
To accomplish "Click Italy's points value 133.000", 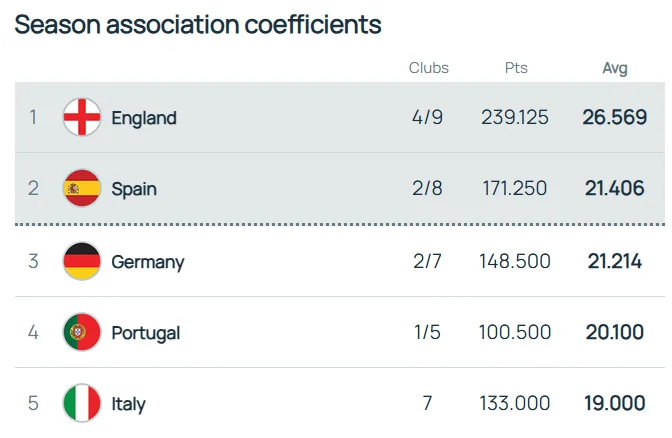I will (515, 403).
